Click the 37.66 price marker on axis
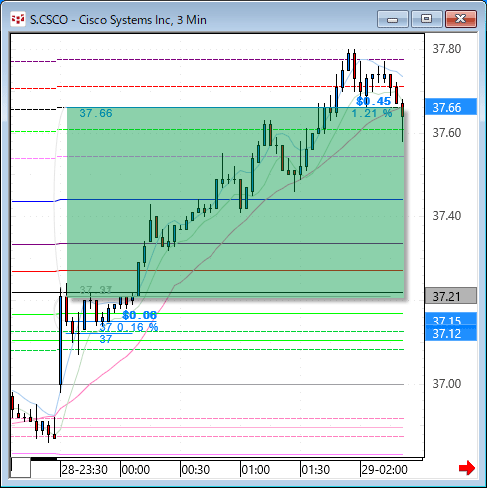 pyautogui.click(x=451, y=107)
